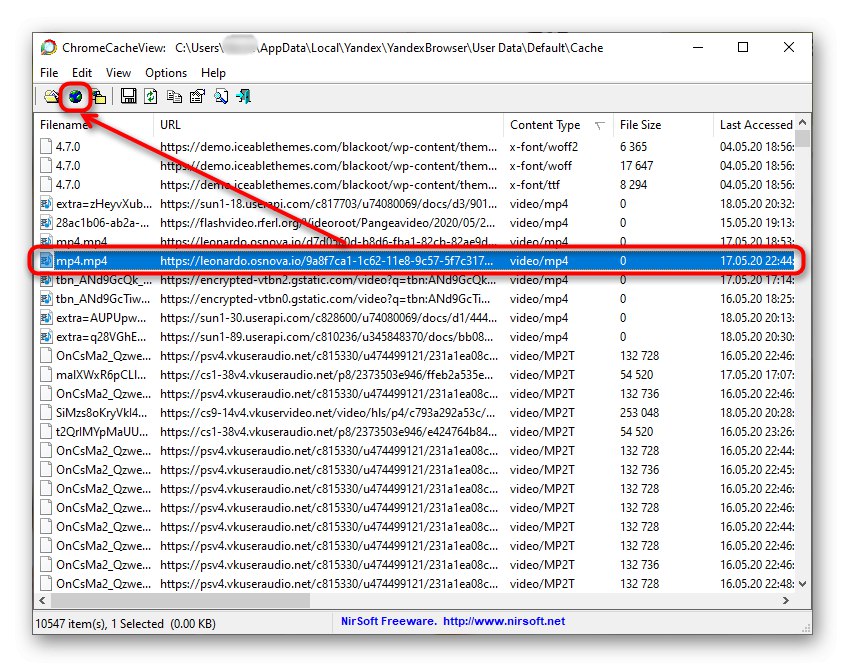Open the Options menu
Viewport: 845px width, 667px height.
click(166, 73)
